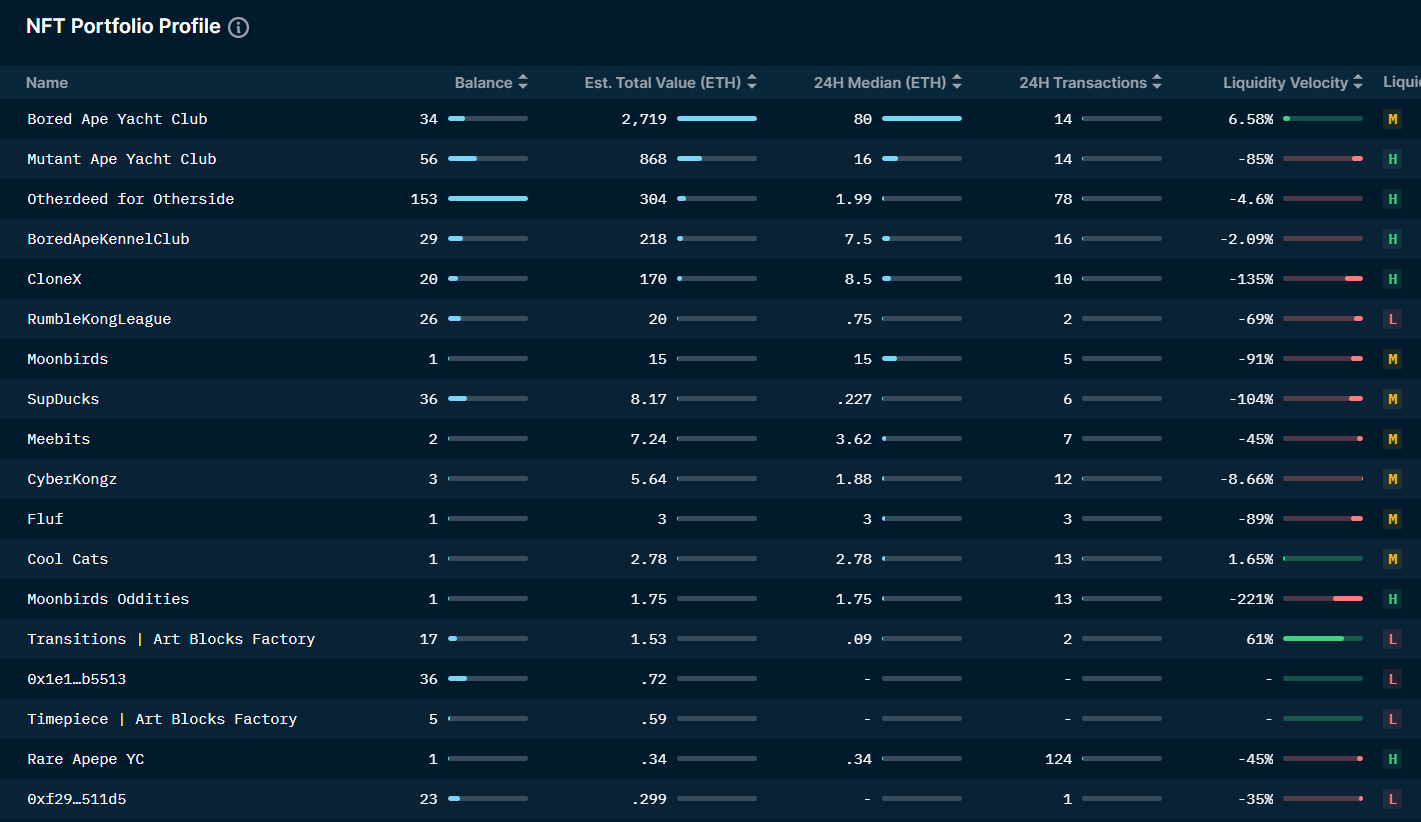The height and width of the screenshot is (822, 1421).
Task: Click the Otherdeed for Otherside balance bar
Action: coord(488,199)
